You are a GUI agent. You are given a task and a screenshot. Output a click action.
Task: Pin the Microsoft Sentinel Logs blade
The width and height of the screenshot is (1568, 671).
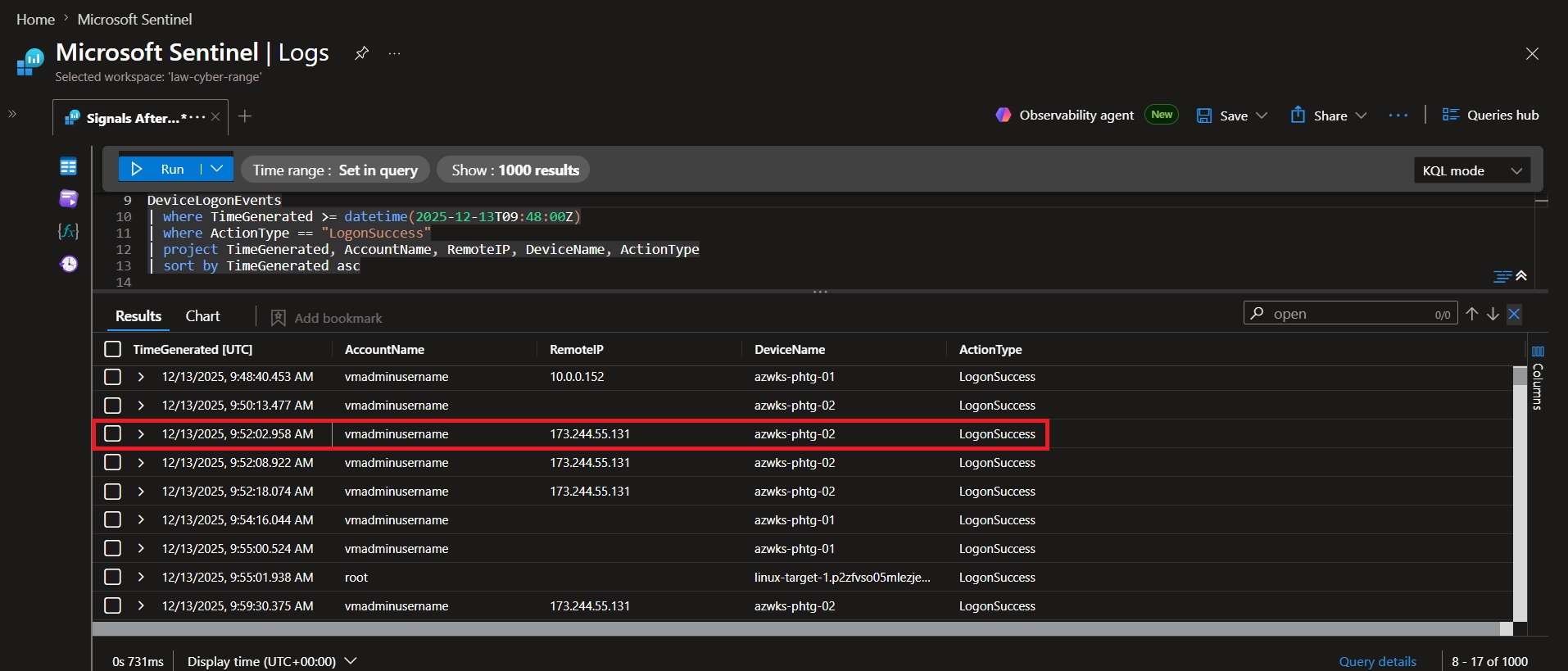tap(361, 53)
